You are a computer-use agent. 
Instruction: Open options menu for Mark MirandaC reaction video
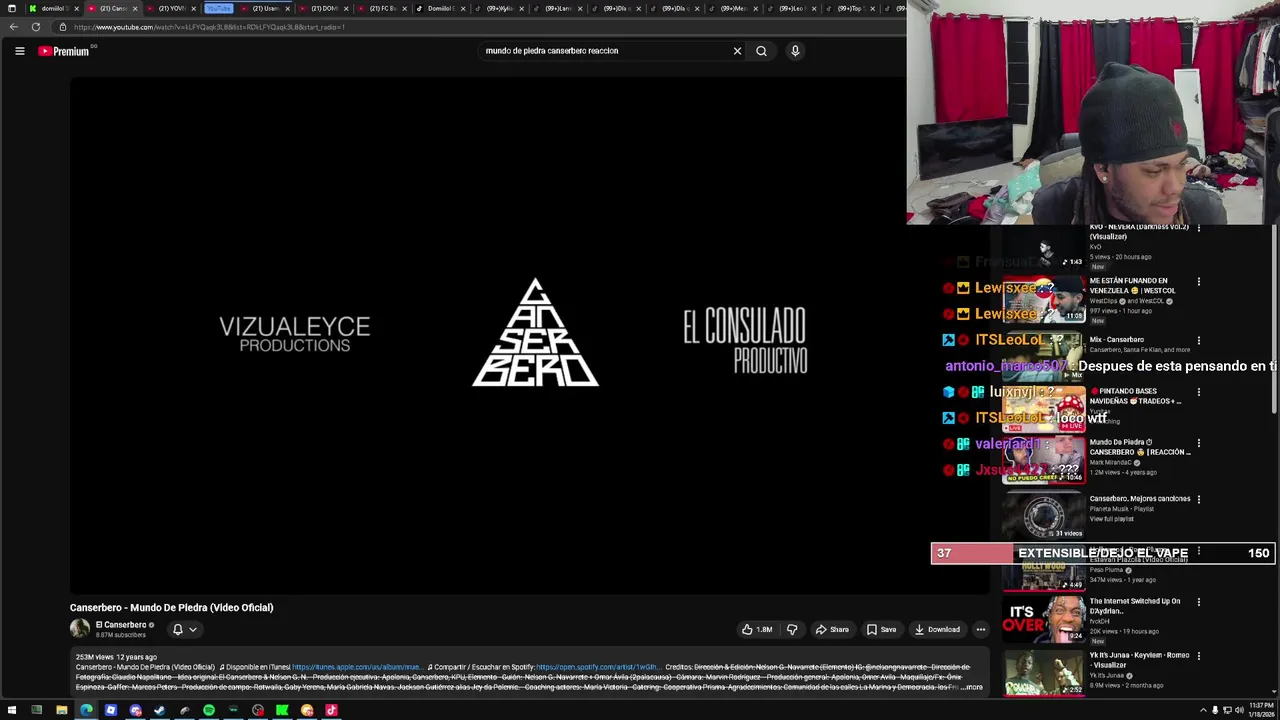[1198, 443]
